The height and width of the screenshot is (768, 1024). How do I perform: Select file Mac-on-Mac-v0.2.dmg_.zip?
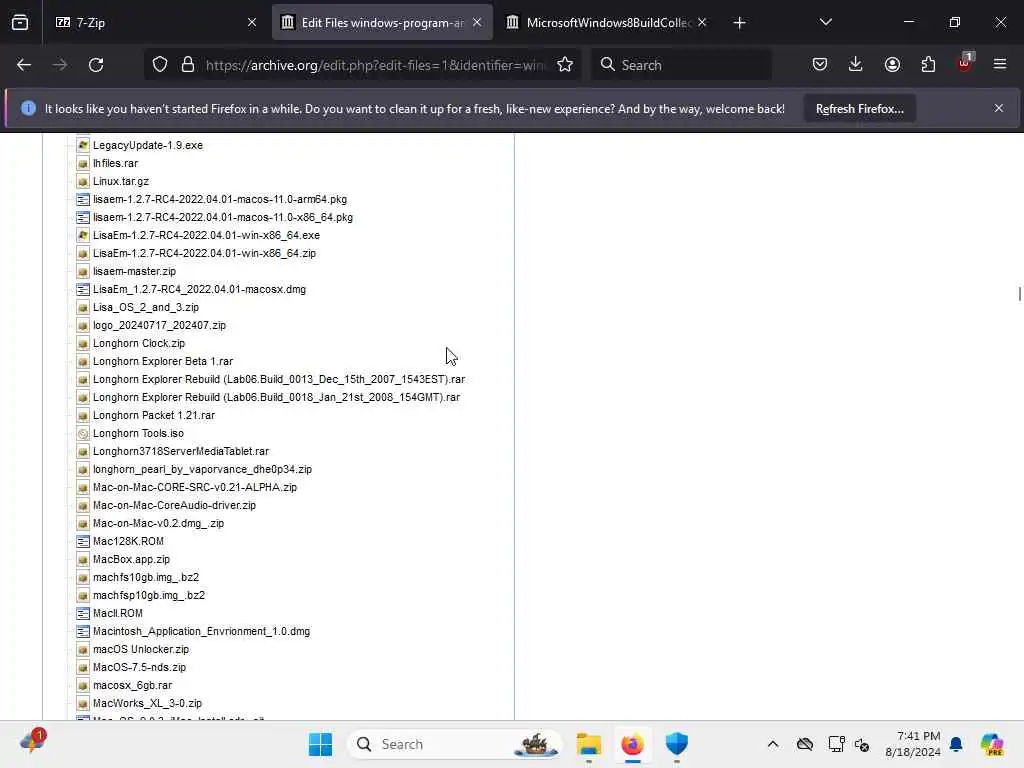pyautogui.click(x=159, y=523)
